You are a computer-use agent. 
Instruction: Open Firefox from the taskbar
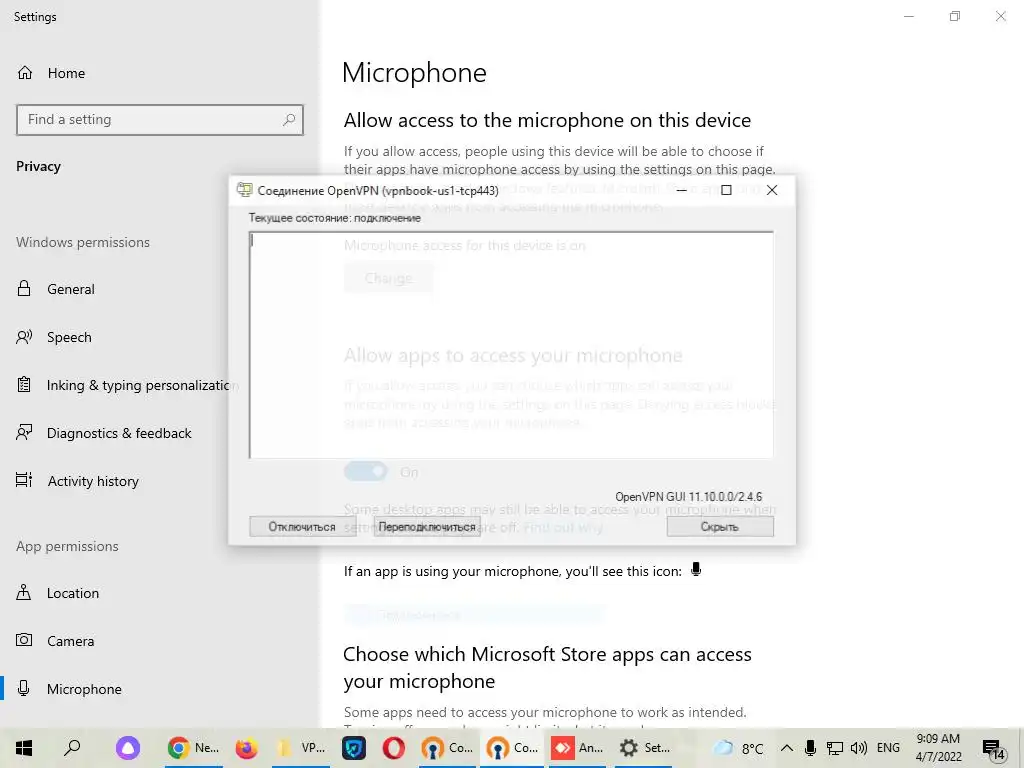(x=246, y=748)
